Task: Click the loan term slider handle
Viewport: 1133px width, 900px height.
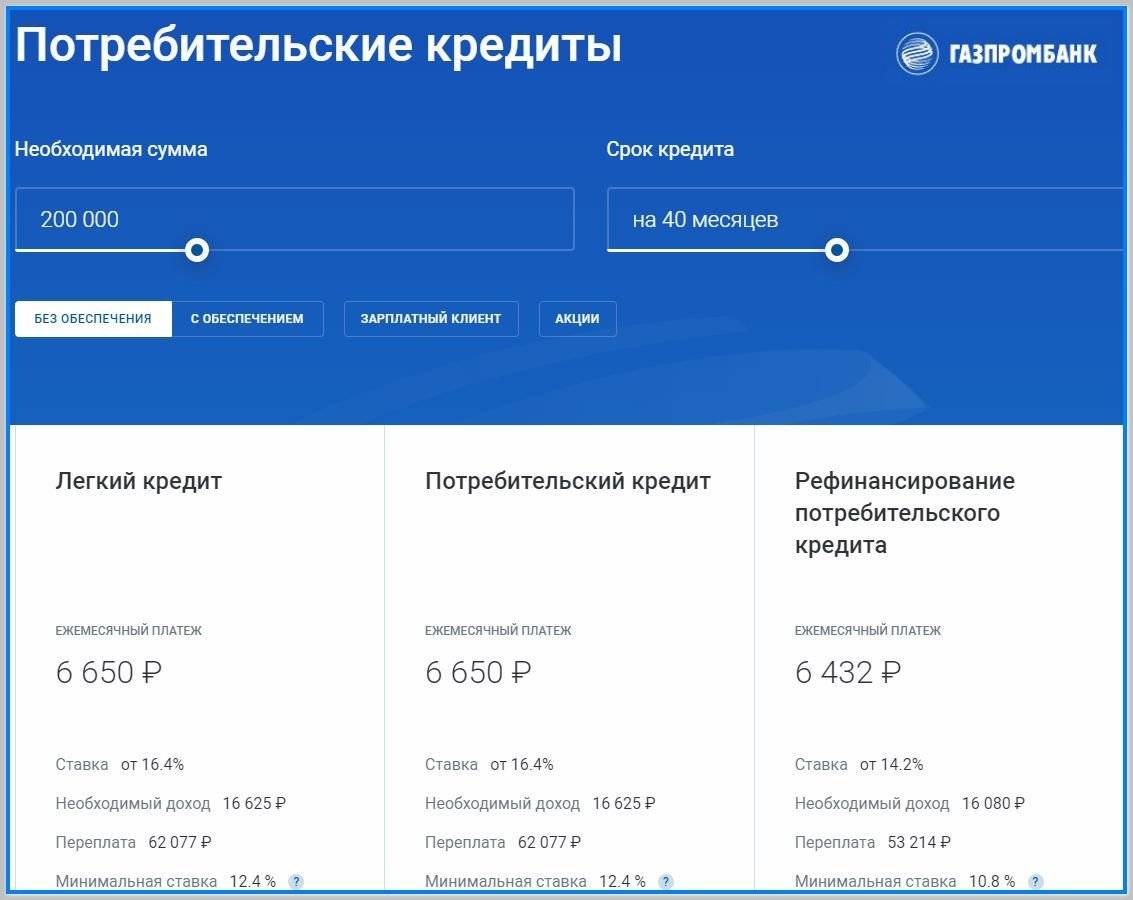Action: coord(837,249)
